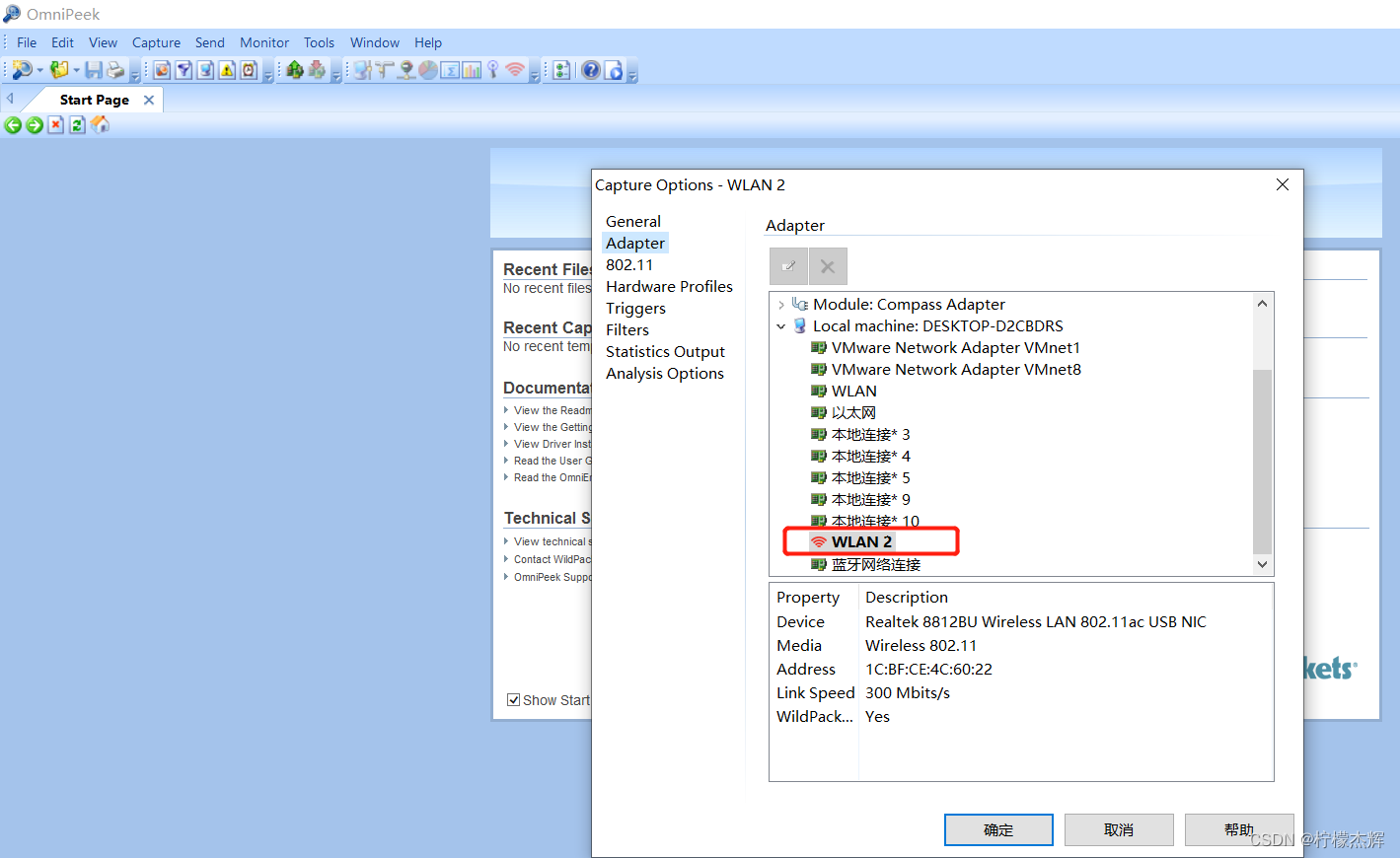This screenshot has height=858, width=1400.
Task: Click the Print icon in toolbar
Action: (115, 70)
